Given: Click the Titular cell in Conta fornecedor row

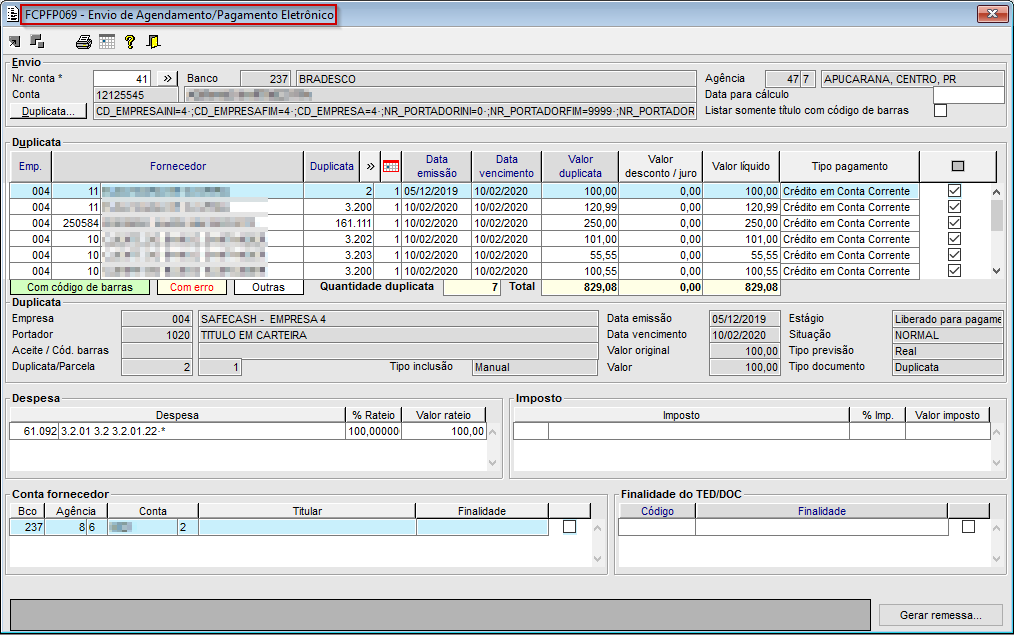Looking at the screenshot, I should (x=307, y=528).
